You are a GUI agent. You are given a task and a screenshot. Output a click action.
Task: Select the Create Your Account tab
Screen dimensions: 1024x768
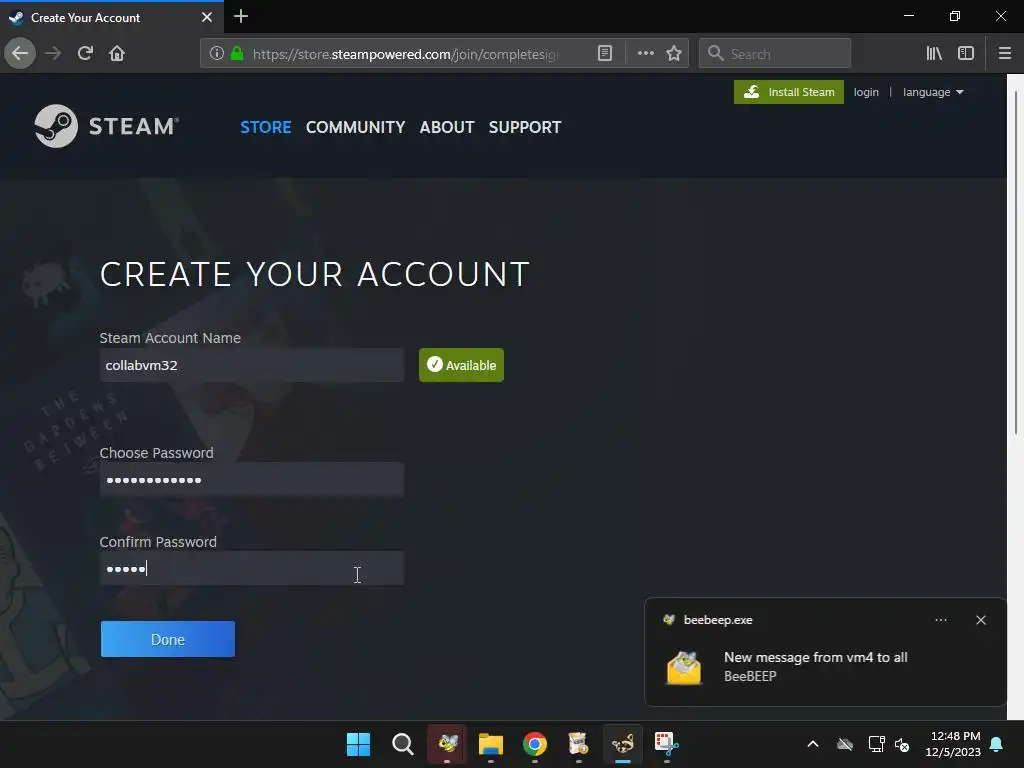(x=111, y=18)
